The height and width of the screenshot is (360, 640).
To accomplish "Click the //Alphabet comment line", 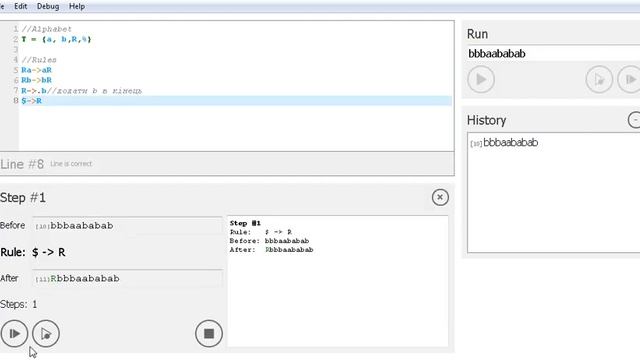I will (x=47, y=29).
